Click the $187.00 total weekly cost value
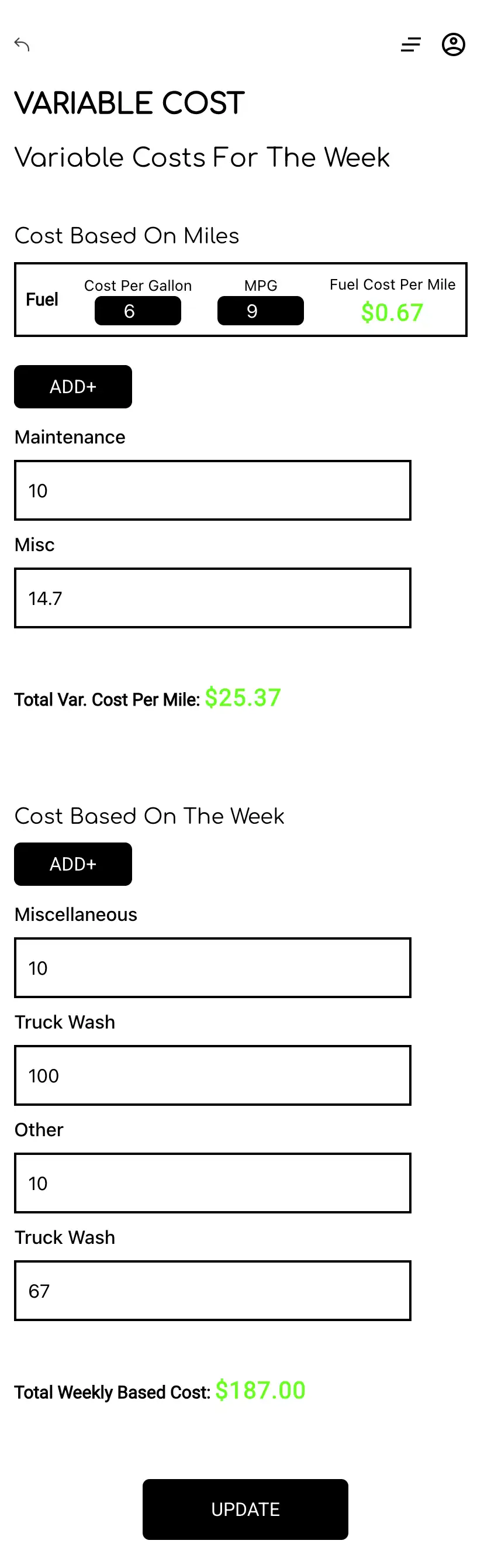Screen dimensions: 491x1568 click(x=261, y=1390)
